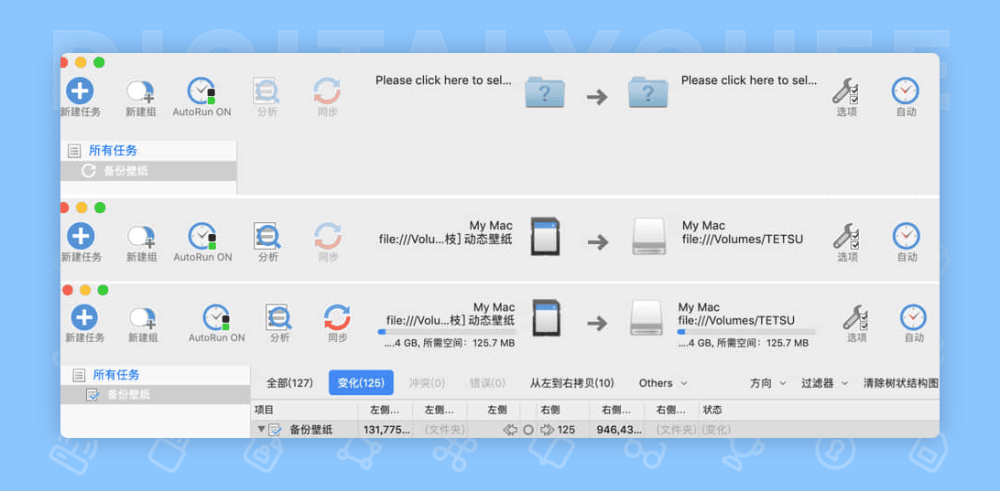Click destination disk space progress bar
Screen dimensions: 1000x491
point(746,332)
